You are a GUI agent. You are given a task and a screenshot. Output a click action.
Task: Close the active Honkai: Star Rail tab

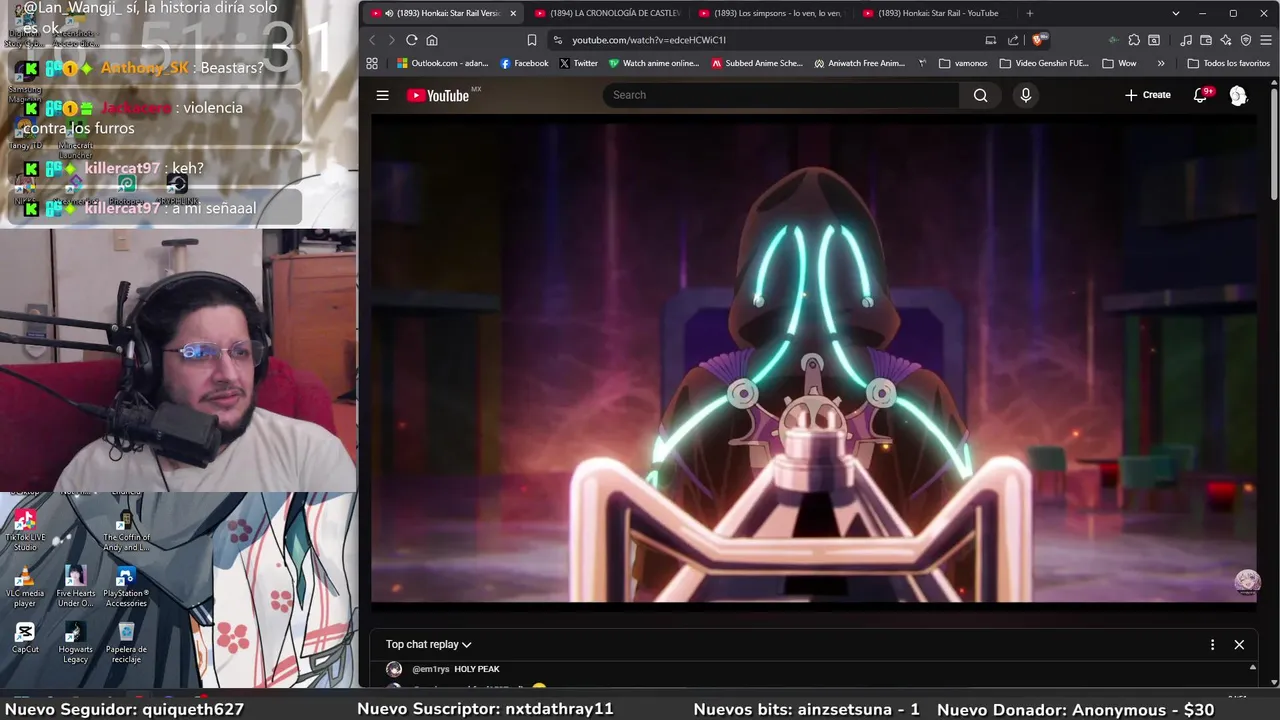(x=513, y=13)
